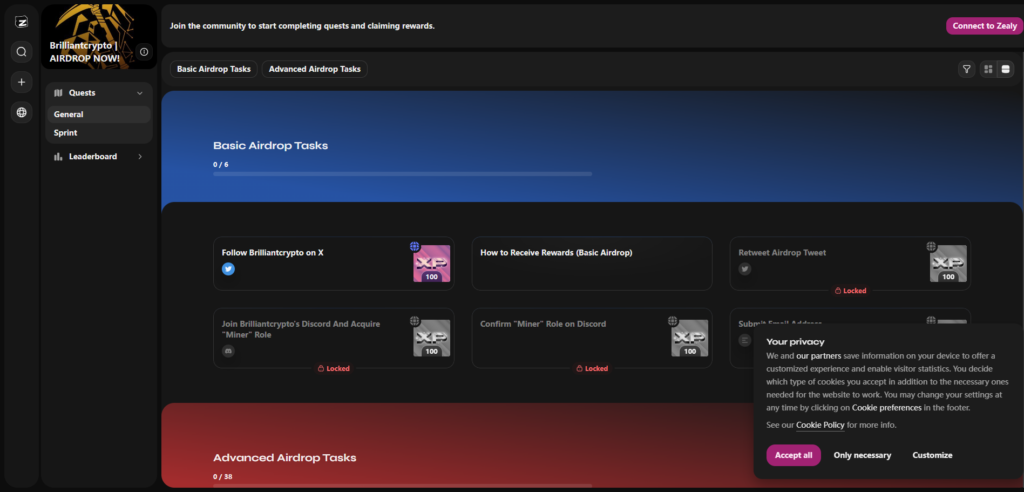Open Confirm "Miner" Role on Discord quest
The height and width of the screenshot is (492, 1024).
pos(592,338)
